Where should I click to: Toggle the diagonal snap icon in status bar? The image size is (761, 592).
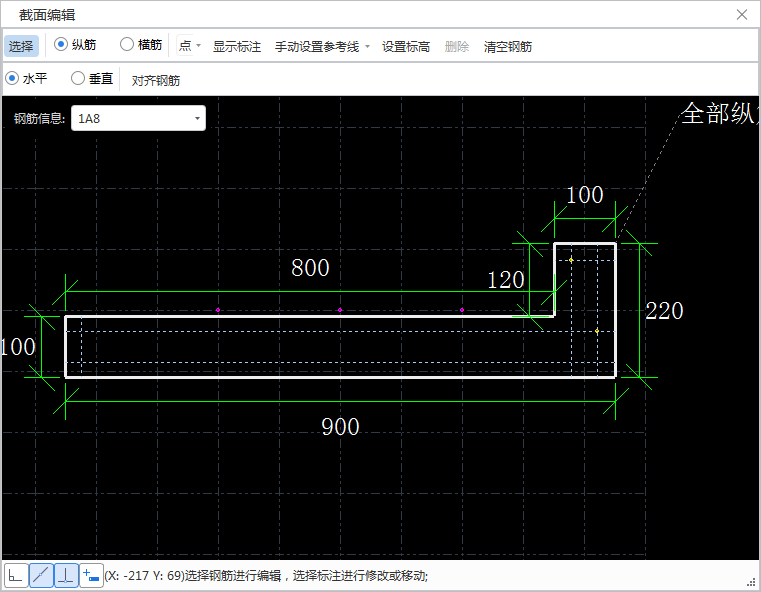point(41,576)
